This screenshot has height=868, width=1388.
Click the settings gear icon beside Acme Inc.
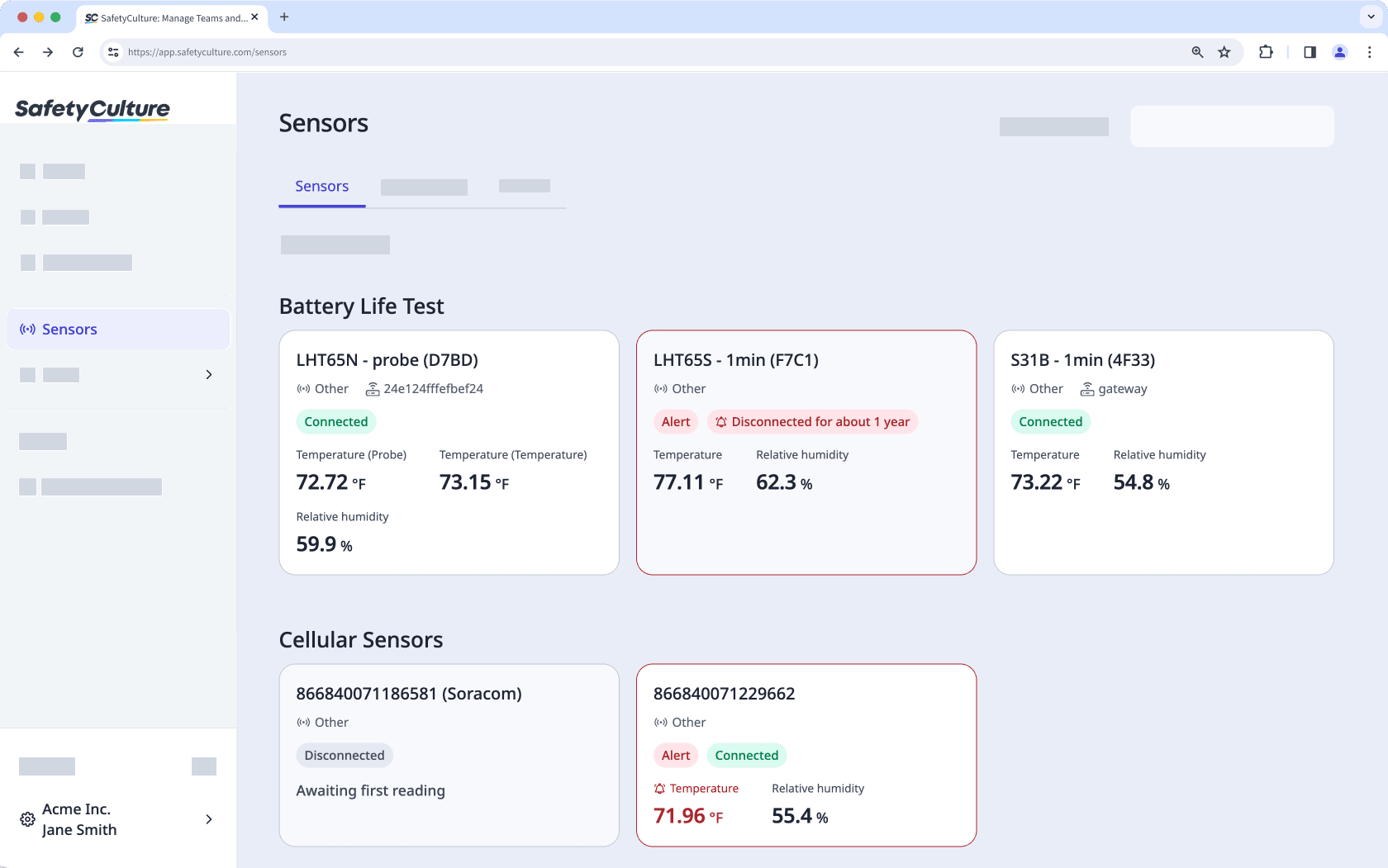27,819
